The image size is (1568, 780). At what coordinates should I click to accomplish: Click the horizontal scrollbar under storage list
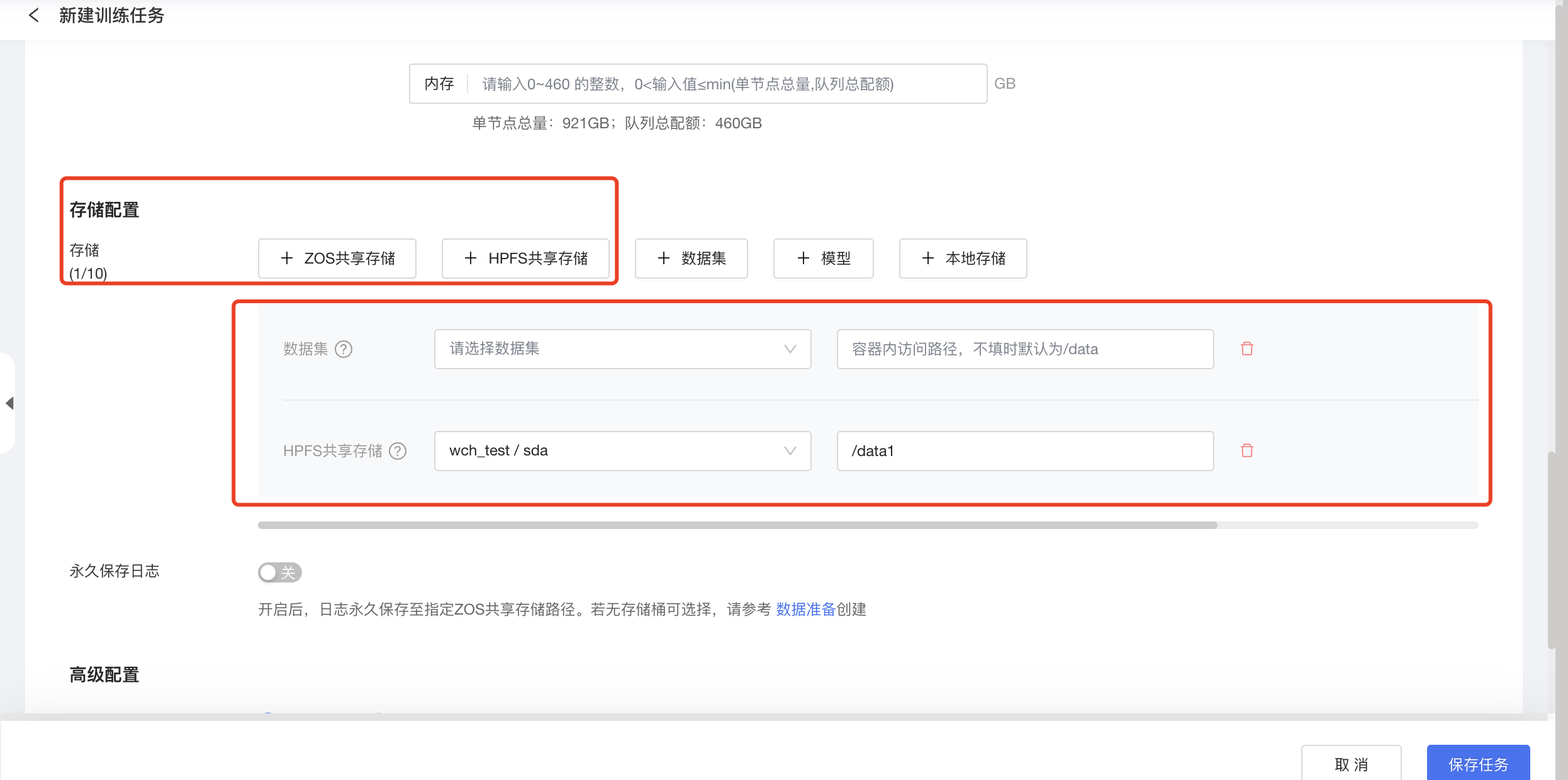point(737,525)
